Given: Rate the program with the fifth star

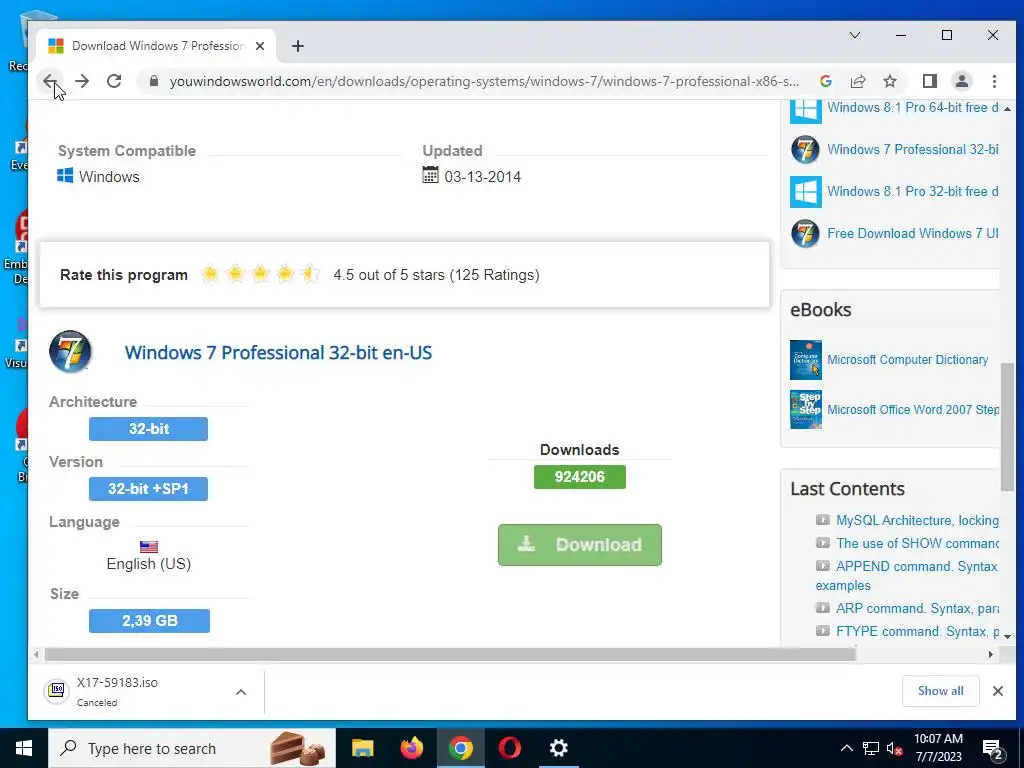Looking at the screenshot, I should click(310, 274).
